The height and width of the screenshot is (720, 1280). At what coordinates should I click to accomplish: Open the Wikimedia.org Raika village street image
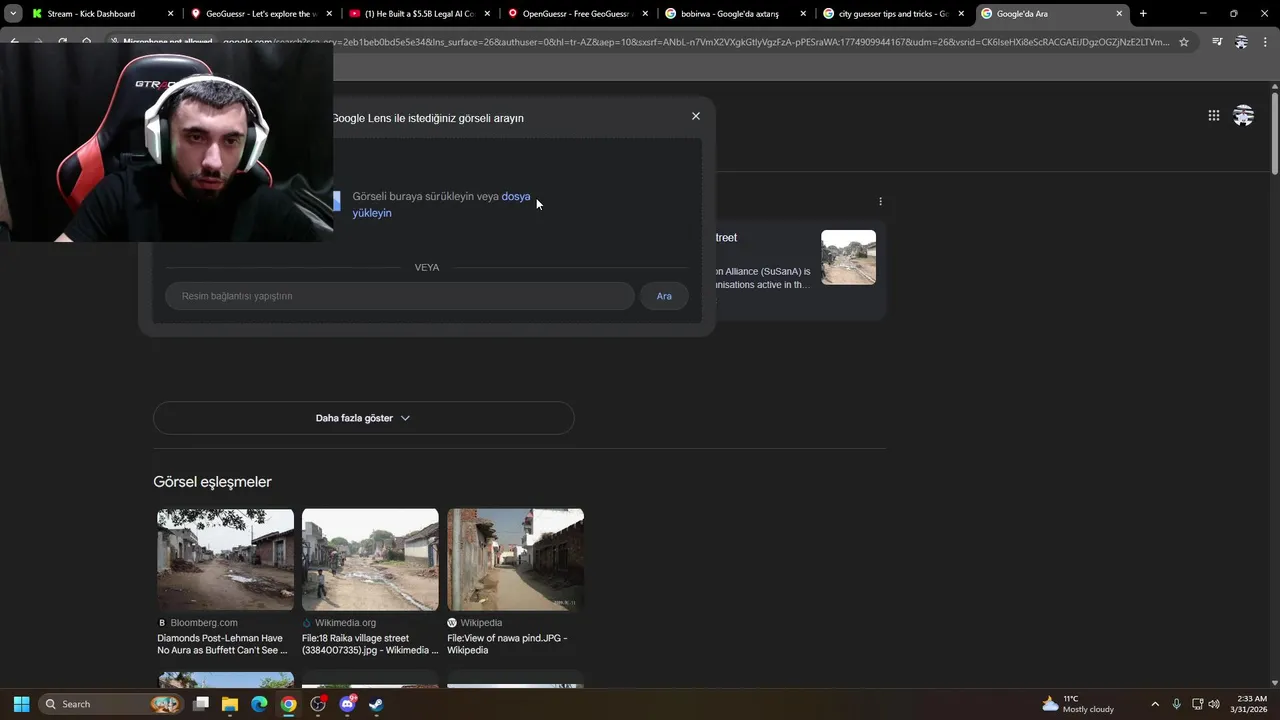pyautogui.click(x=370, y=559)
